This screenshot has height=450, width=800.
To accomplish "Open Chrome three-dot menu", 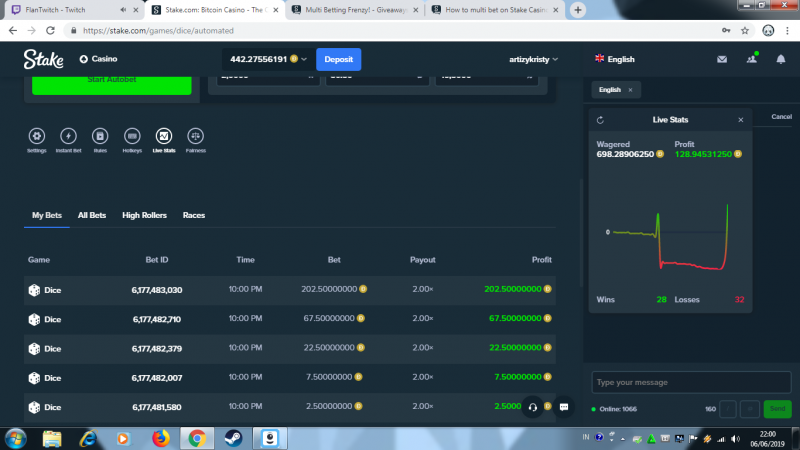I will (x=787, y=31).
